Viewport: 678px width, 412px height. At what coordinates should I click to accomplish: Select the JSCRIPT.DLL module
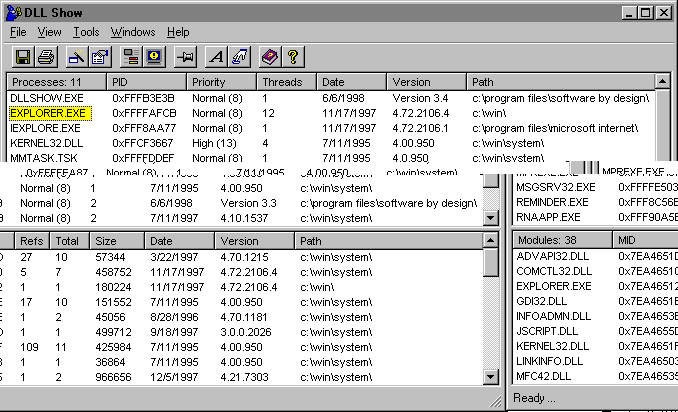click(547, 331)
